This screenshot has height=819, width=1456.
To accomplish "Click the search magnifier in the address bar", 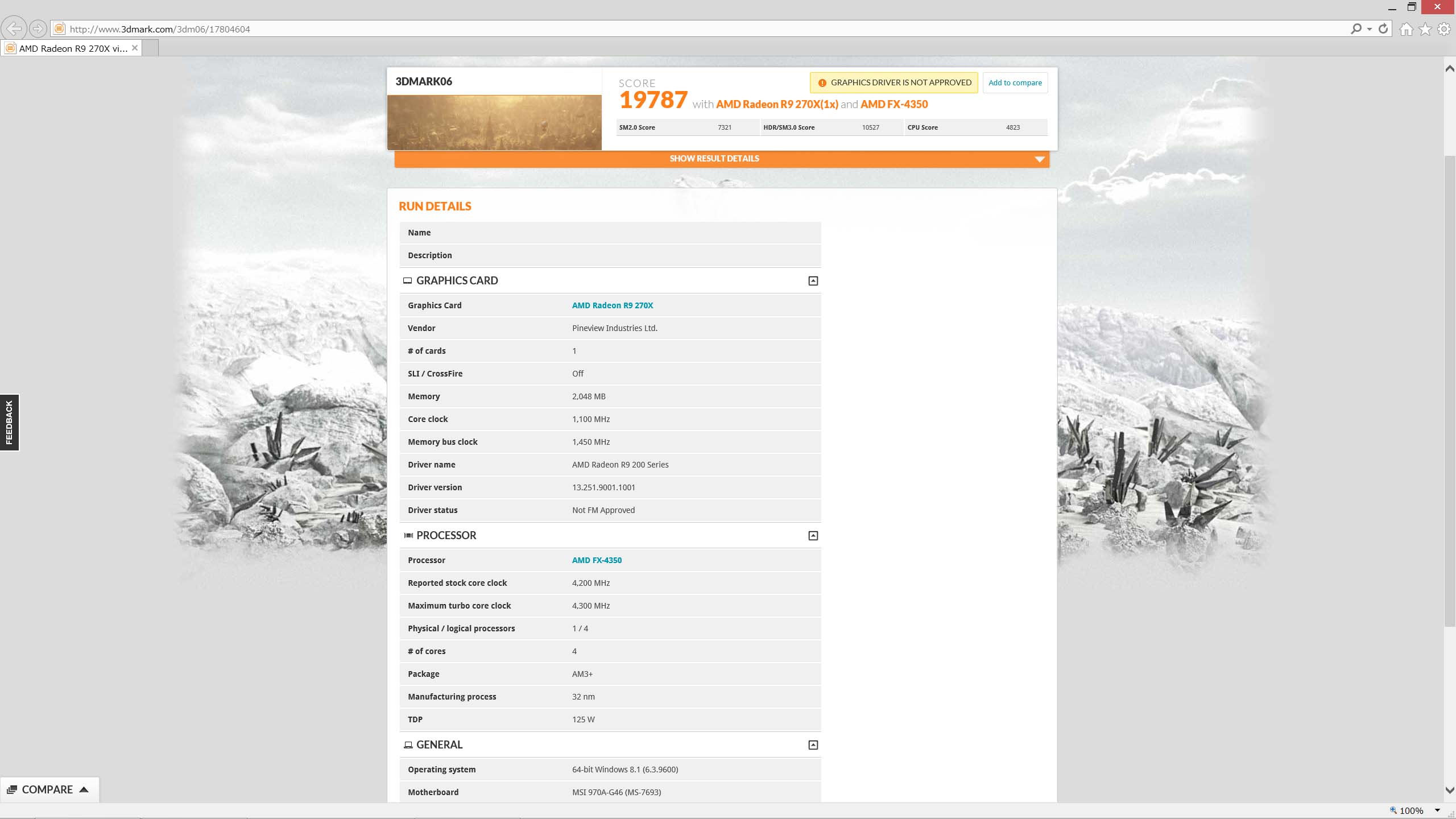I will pos(1356,28).
